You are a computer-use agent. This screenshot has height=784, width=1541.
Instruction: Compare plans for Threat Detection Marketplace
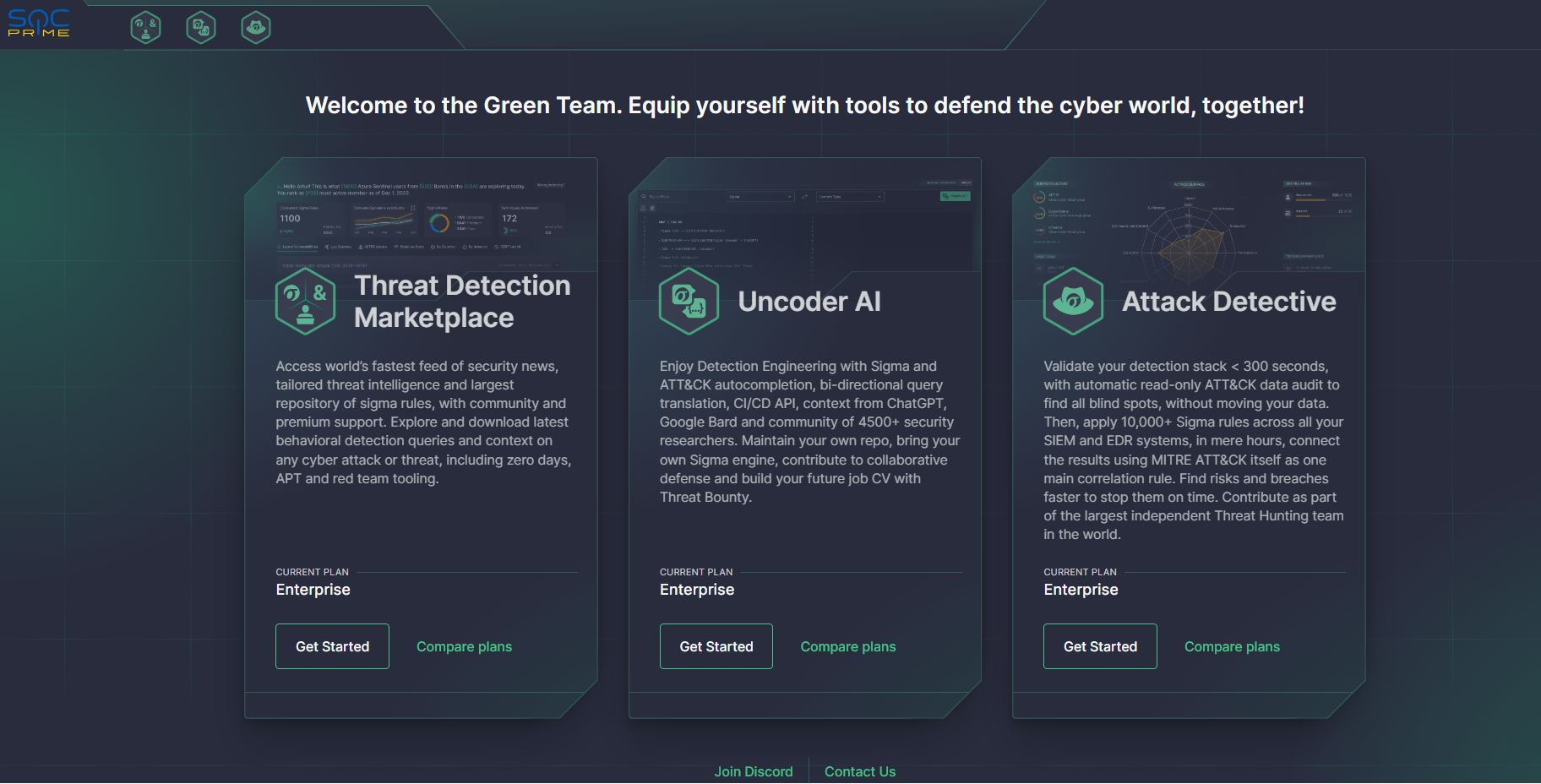click(x=464, y=646)
